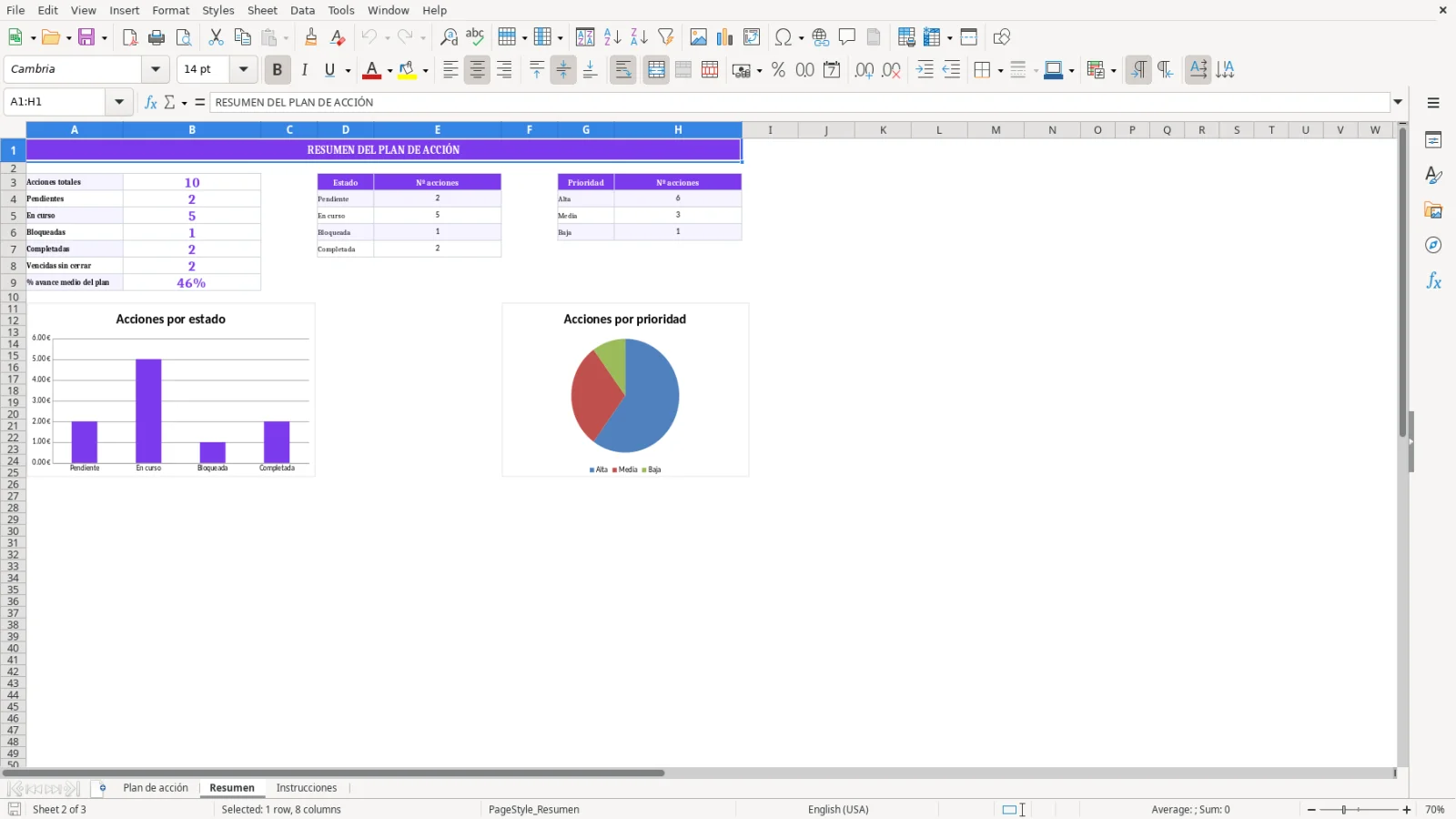The height and width of the screenshot is (819, 1456).
Task: Export directly as PDF
Action: (130, 37)
